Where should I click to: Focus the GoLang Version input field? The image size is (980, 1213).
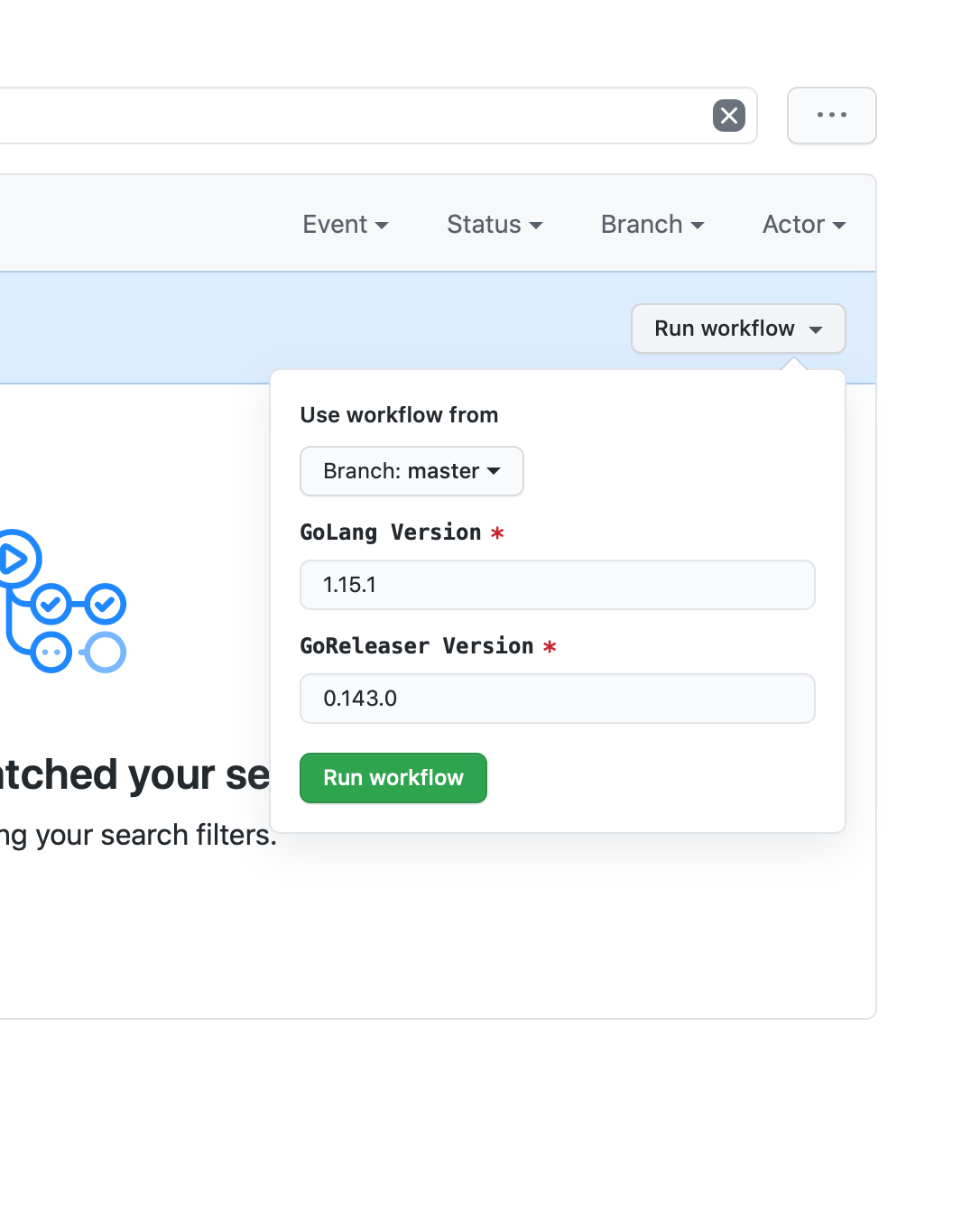click(558, 585)
